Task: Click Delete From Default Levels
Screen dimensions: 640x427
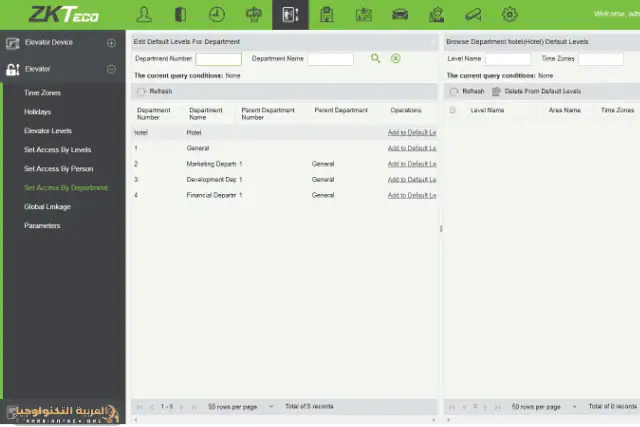Action: 536,91
